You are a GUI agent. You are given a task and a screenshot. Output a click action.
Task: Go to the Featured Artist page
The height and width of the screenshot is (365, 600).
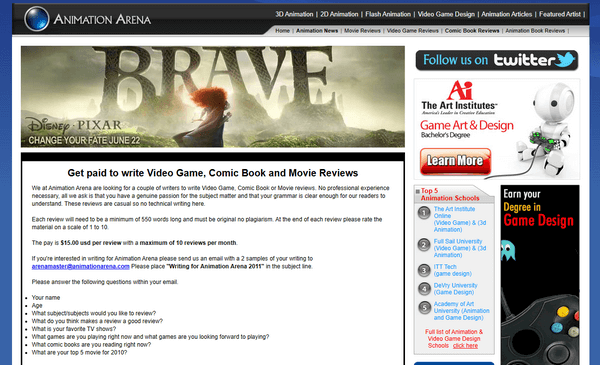(x=560, y=14)
